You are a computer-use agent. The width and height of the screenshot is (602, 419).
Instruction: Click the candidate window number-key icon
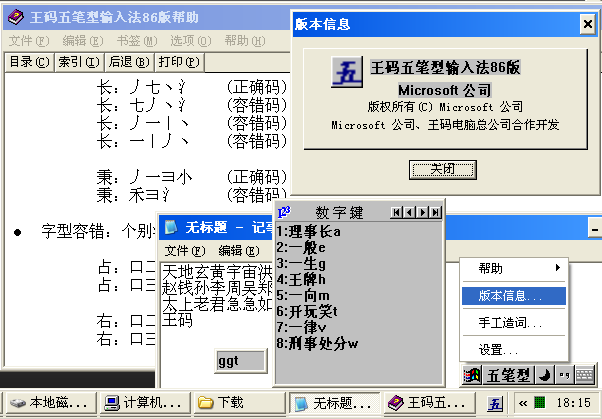click(284, 212)
